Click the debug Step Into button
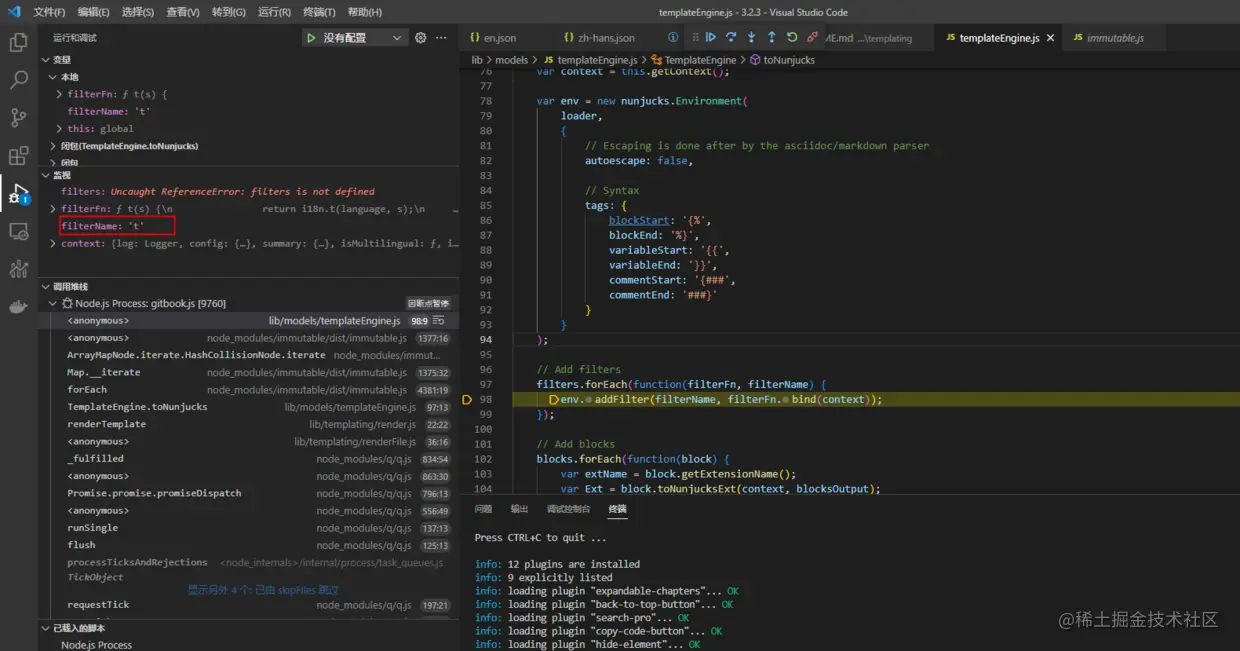Screen dimensions: 1240x651 click(x=751, y=38)
